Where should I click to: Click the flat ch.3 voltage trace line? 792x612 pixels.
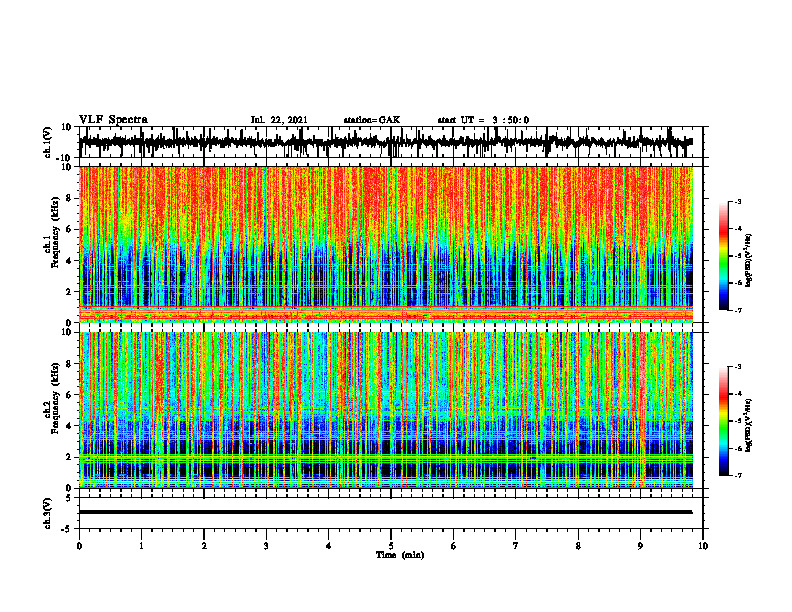click(385, 512)
